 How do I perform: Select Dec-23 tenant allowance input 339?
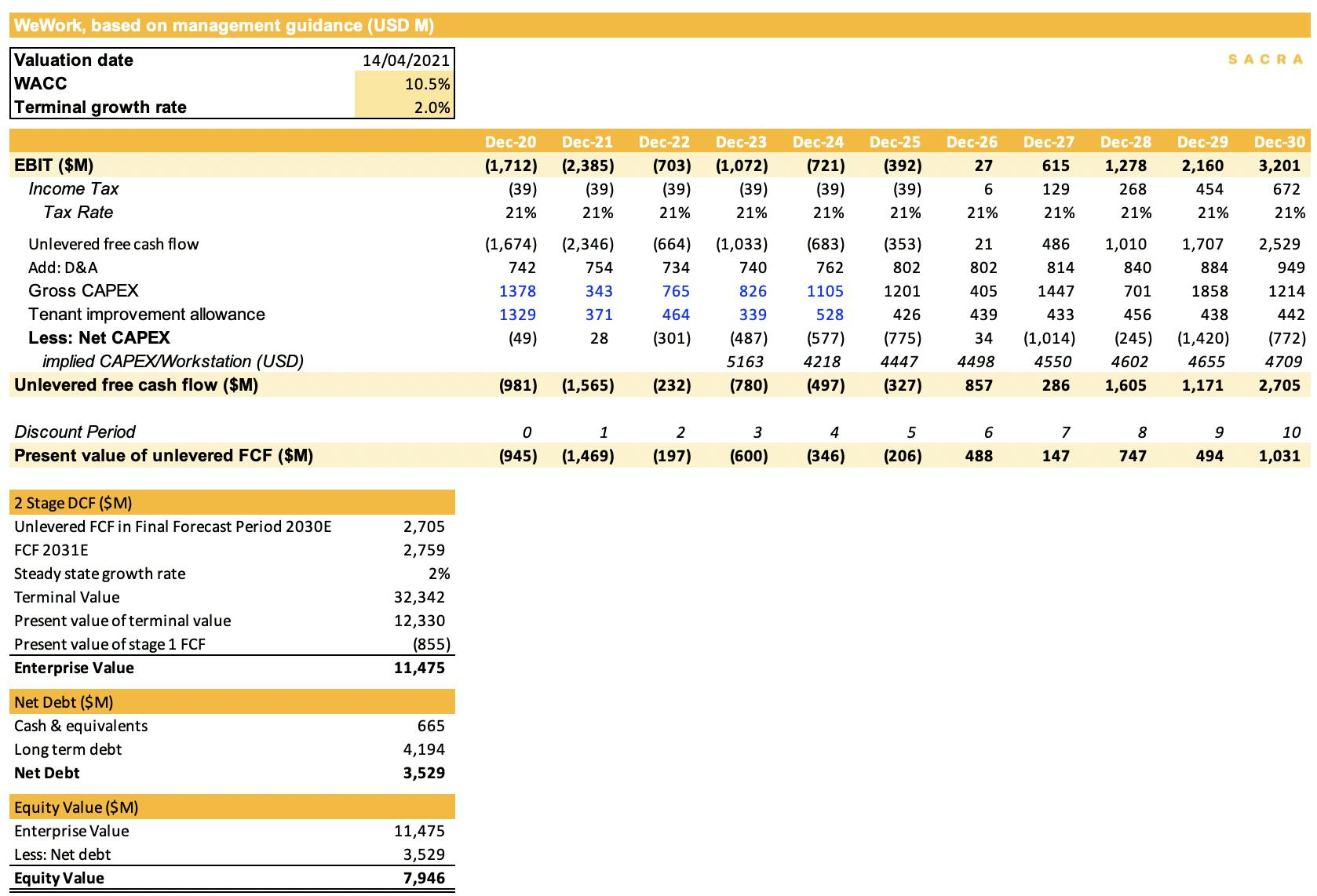(x=753, y=315)
